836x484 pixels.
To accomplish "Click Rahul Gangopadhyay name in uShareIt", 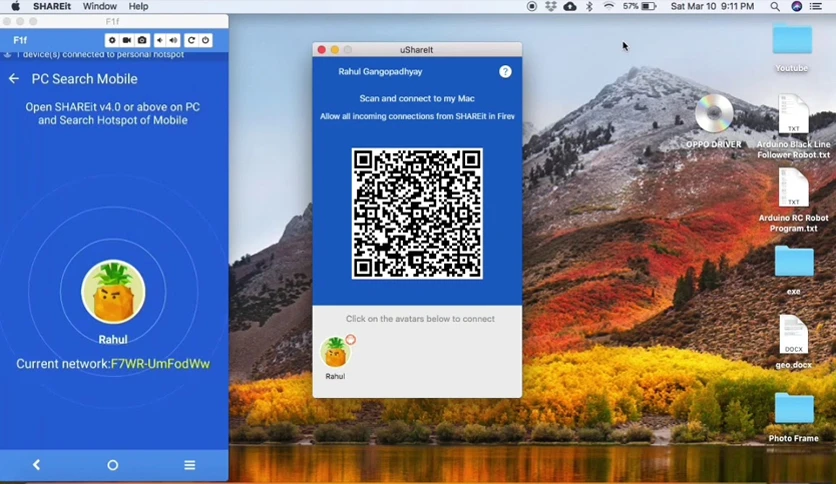I will (x=380, y=71).
